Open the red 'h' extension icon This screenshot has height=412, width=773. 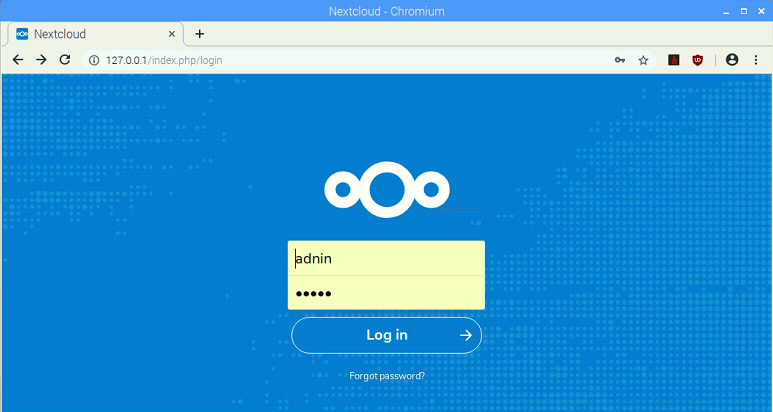pyautogui.click(x=673, y=60)
